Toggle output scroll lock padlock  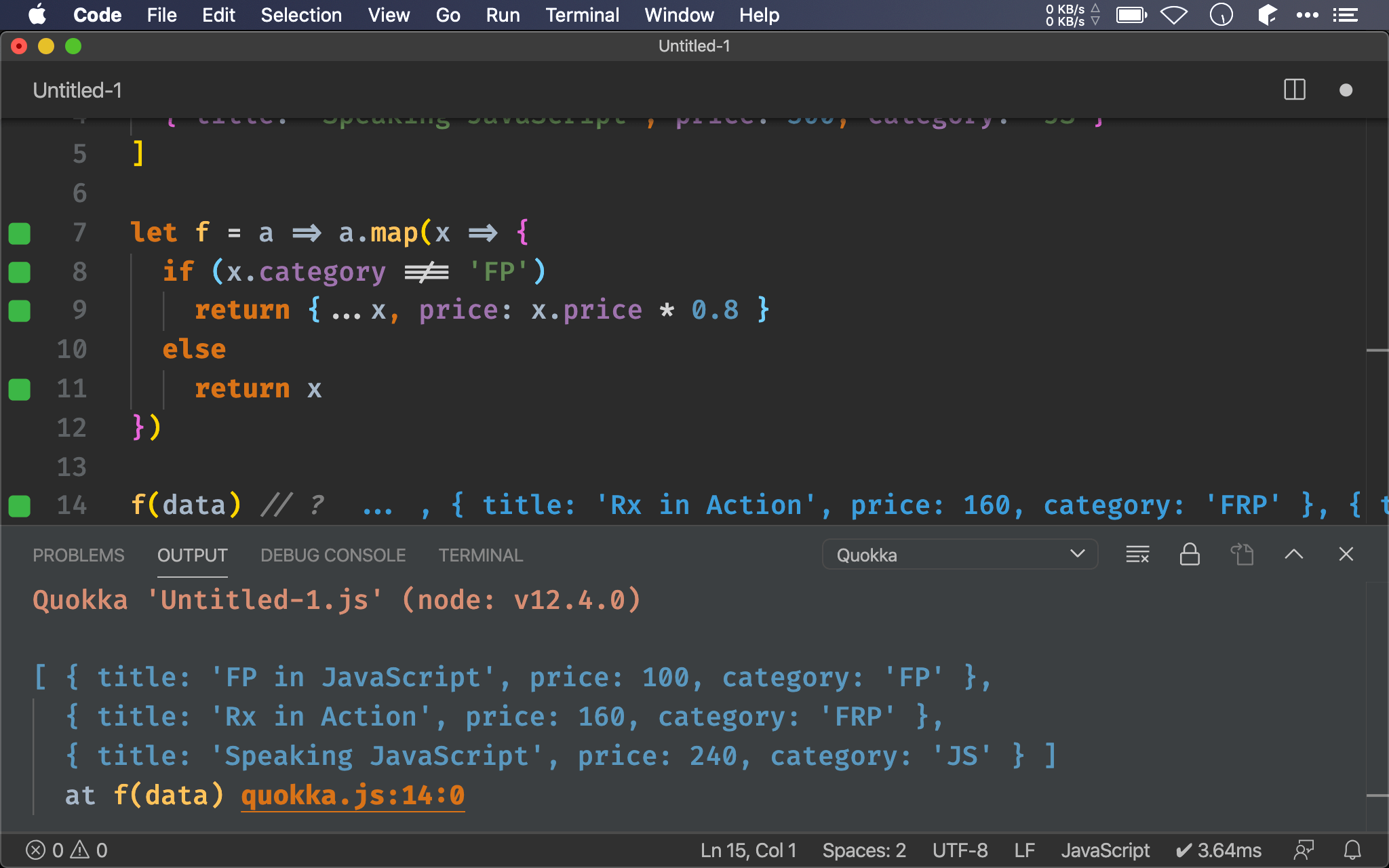pos(1190,555)
